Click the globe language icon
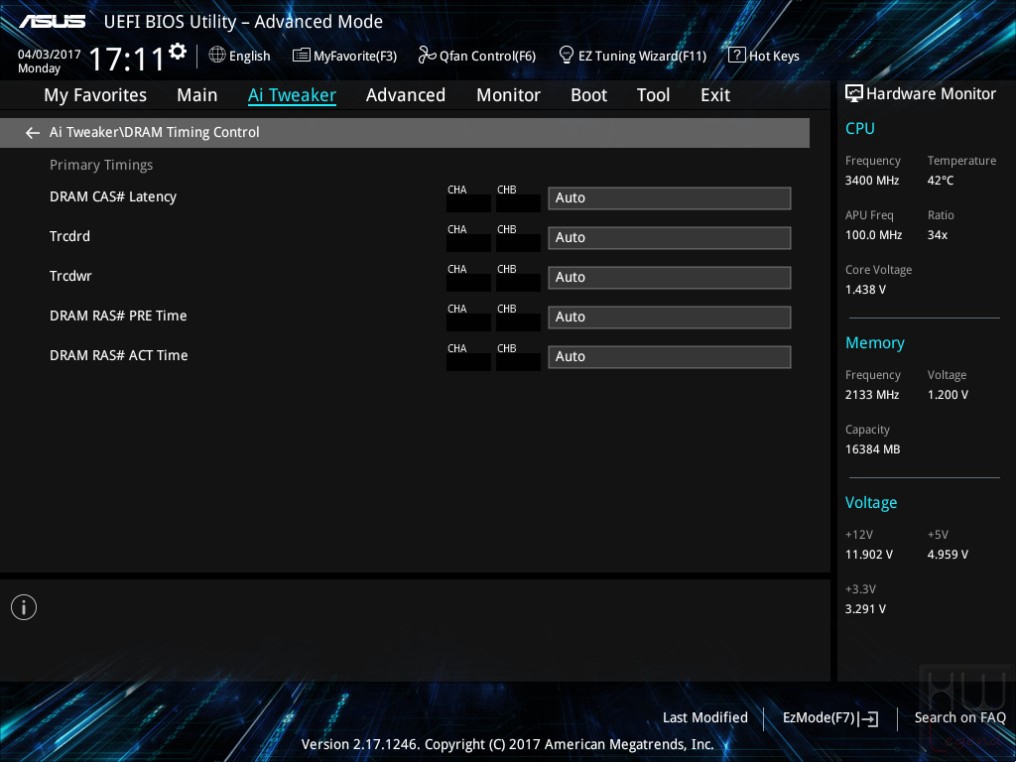Image resolution: width=1016 pixels, height=762 pixels. 217,55
